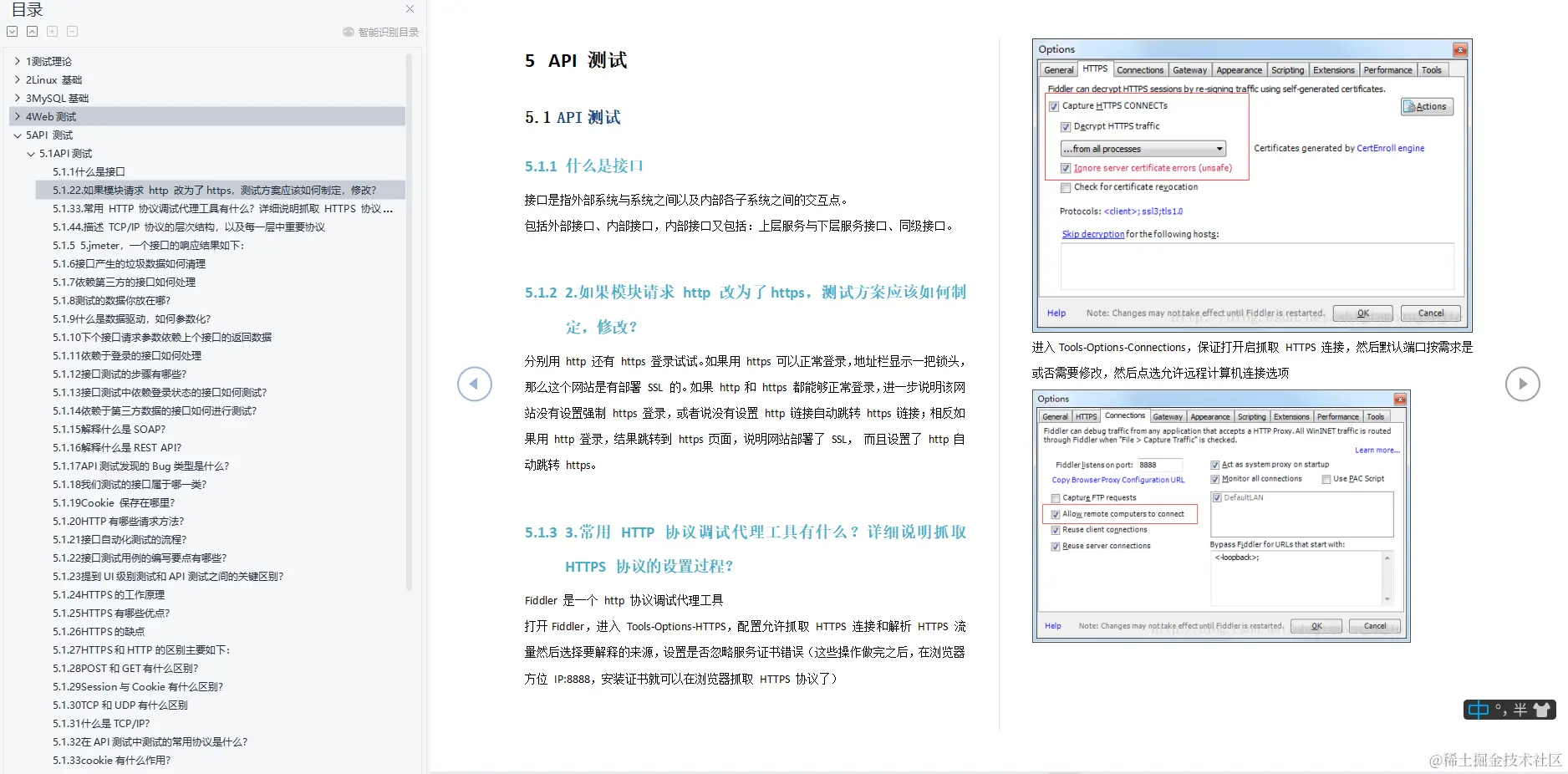Select the General tab in upper Options dialog
Image resolution: width=1568 pixels, height=774 pixels.
(1058, 70)
